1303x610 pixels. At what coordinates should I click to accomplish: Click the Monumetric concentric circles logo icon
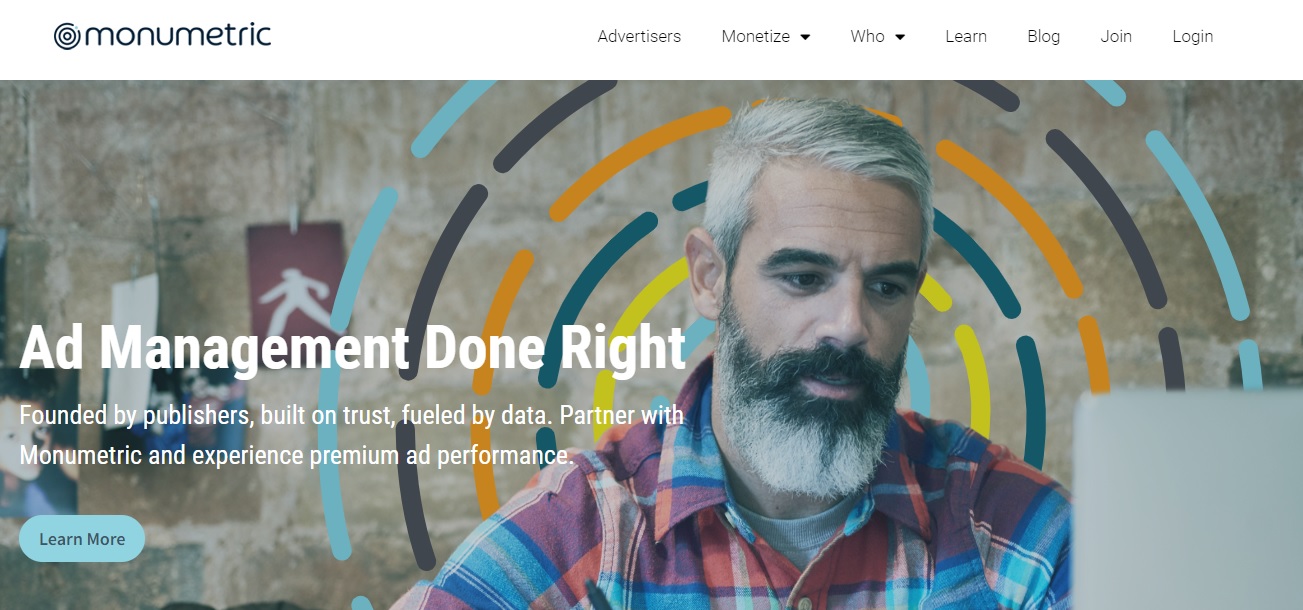point(68,37)
